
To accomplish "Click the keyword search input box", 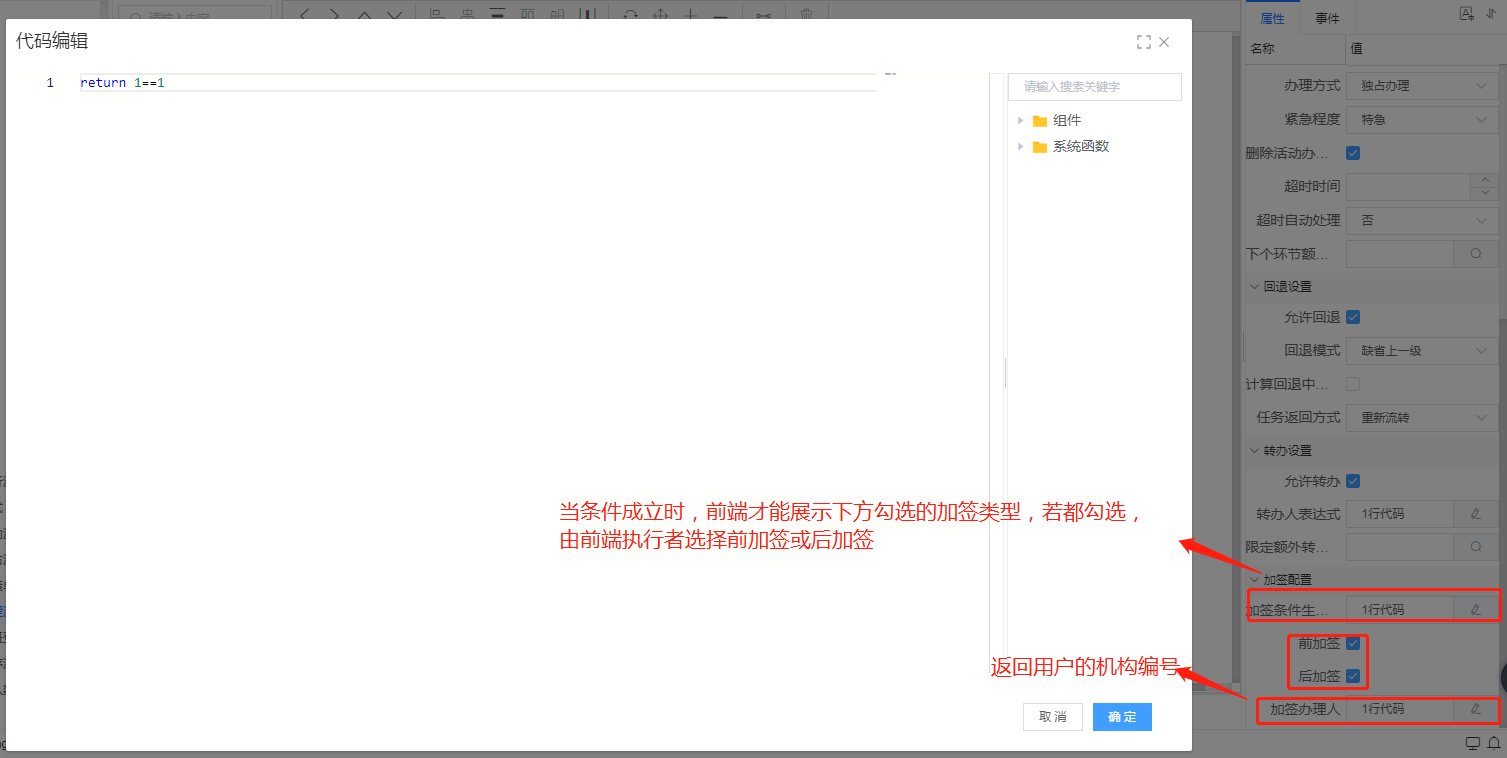I will 1094,87.
